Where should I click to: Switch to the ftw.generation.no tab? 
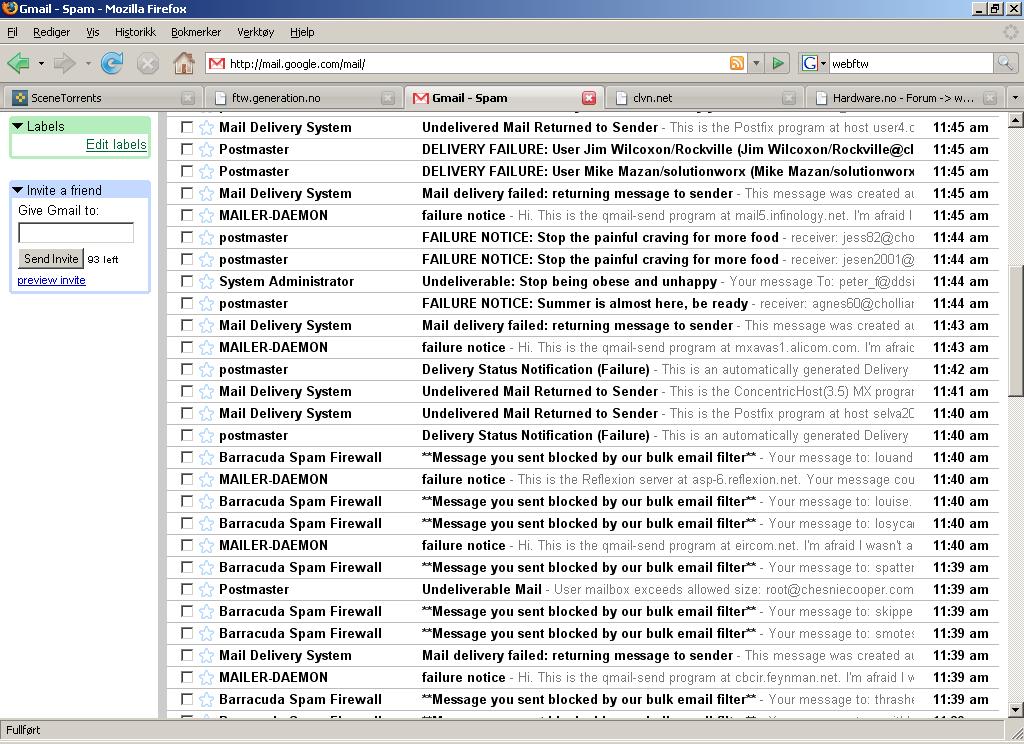click(304, 98)
